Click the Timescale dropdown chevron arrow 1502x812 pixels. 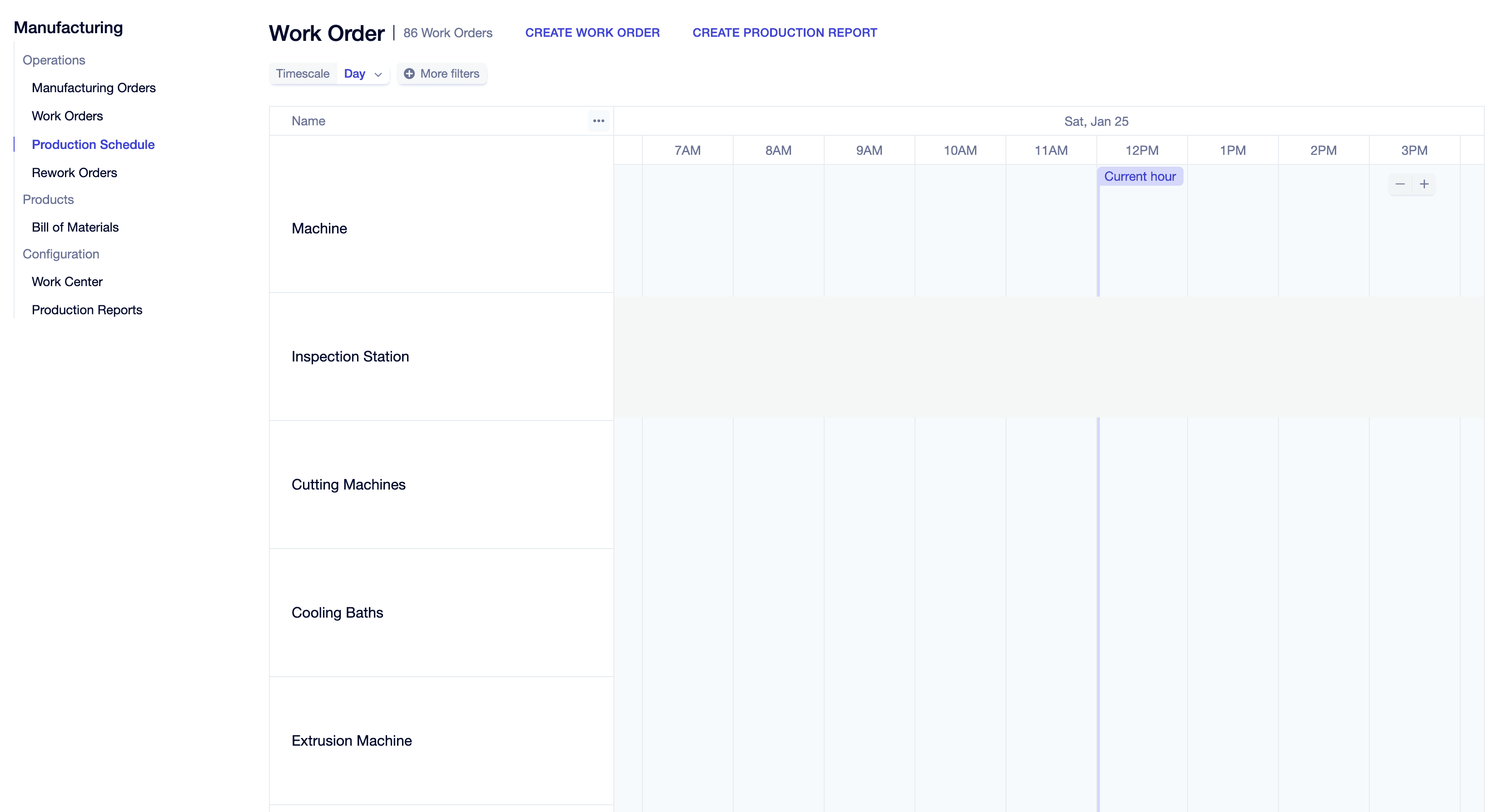click(x=378, y=74)
